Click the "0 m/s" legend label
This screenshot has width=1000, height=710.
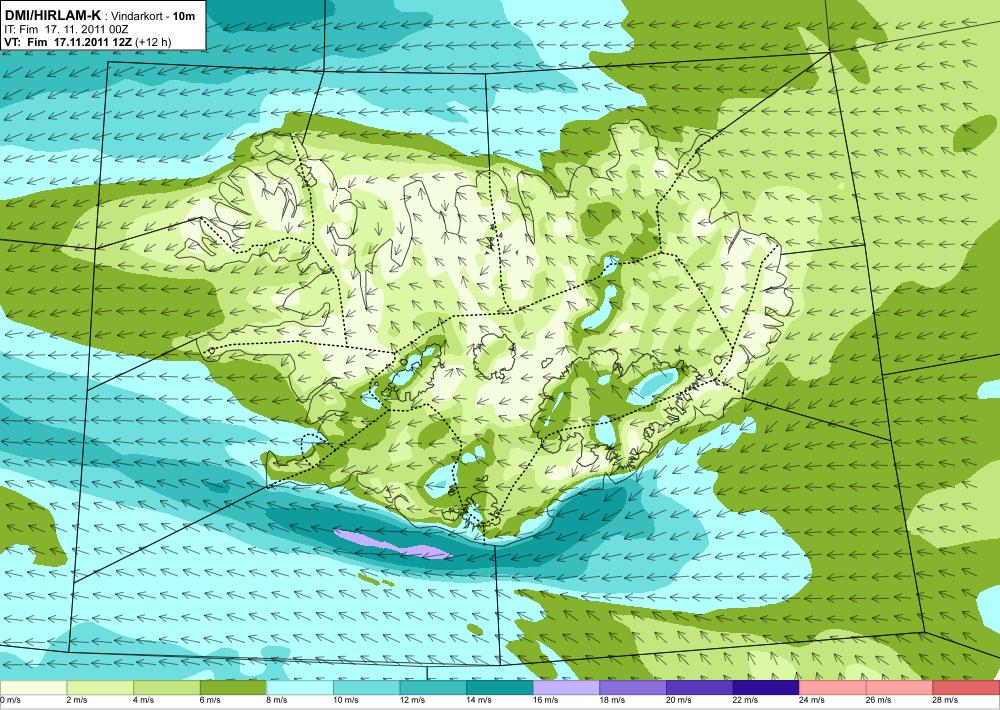[x=10, y=700]
